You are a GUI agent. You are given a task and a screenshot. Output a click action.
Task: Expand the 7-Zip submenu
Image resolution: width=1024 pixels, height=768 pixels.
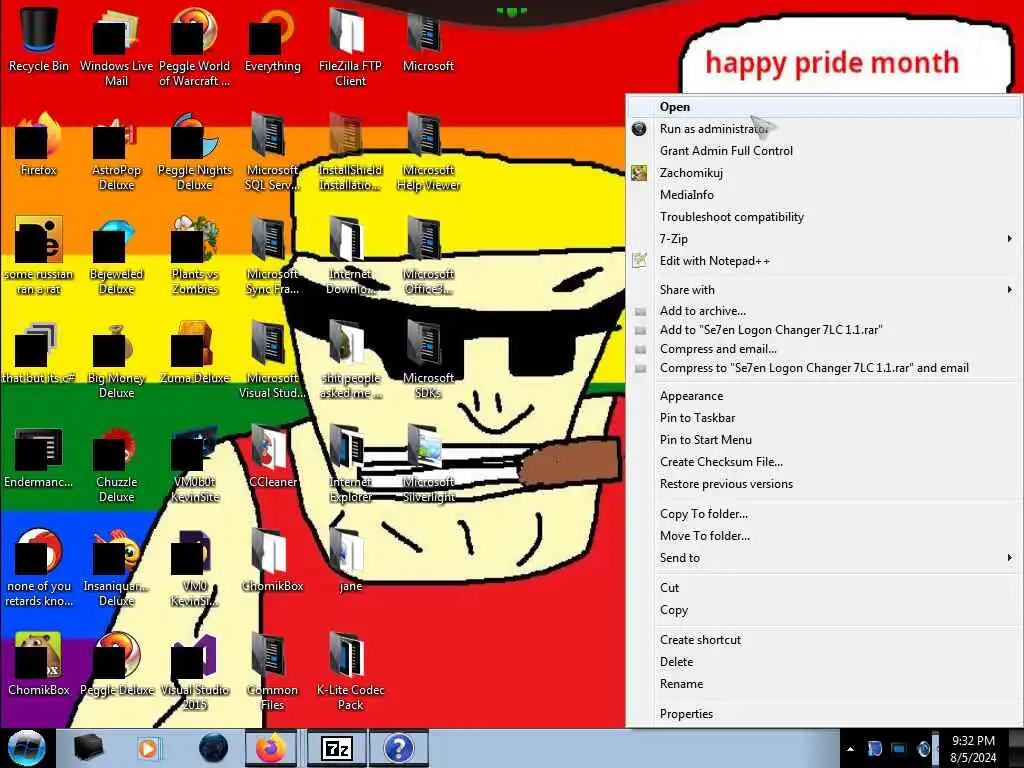tap(824, 238)
